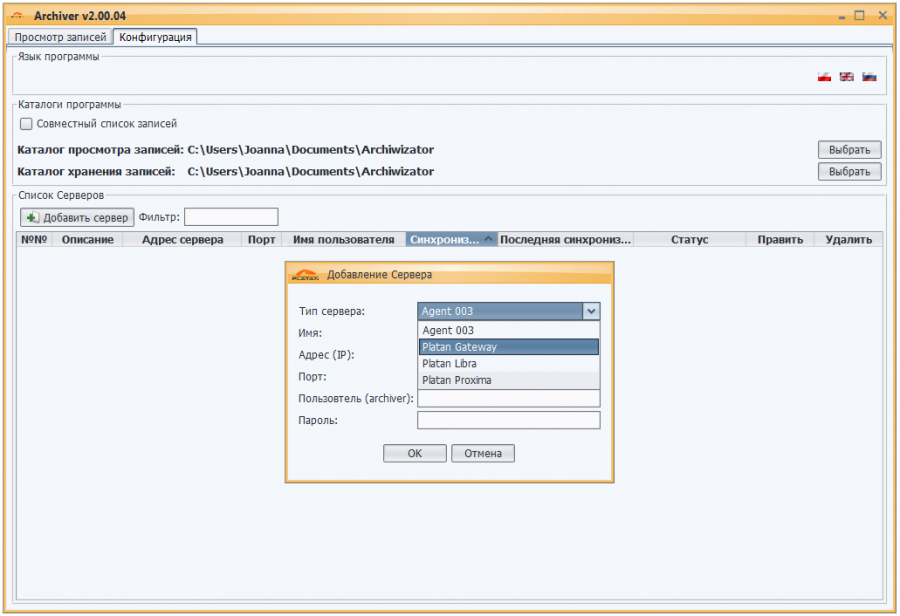Sort by Последняя синхрониз... column header
This screenshot has width=900, height=616.
tap(565, 239)
